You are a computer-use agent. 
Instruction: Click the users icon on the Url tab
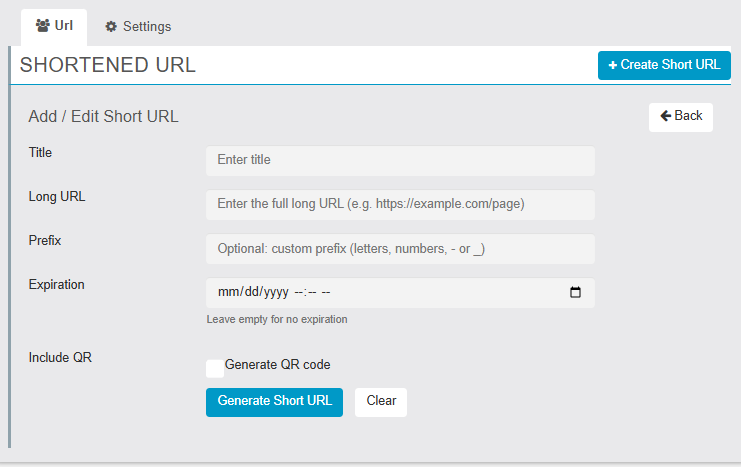42,25
